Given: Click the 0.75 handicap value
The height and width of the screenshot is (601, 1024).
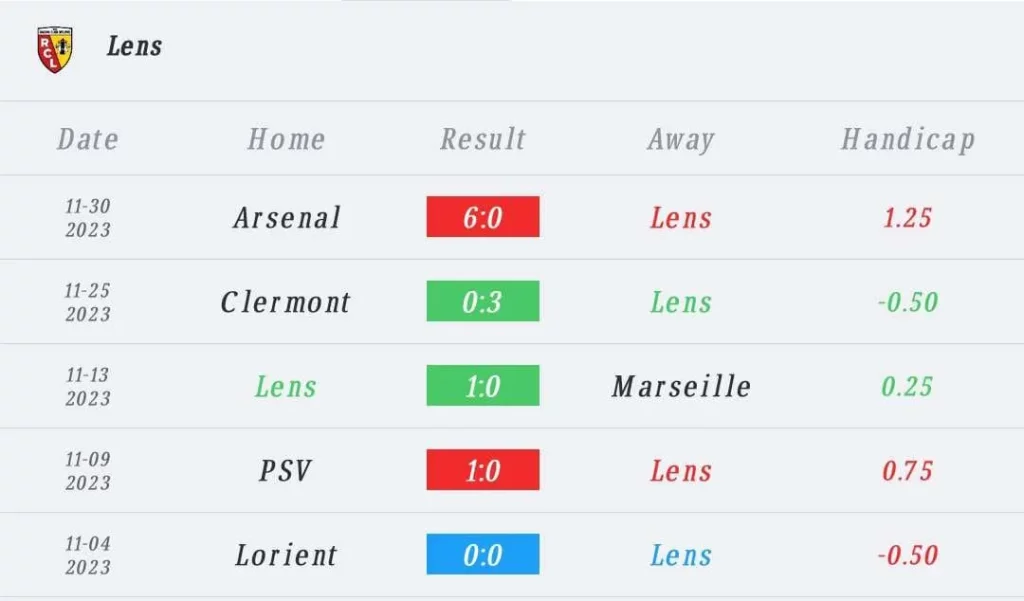Looking at the screenshot, I should coord(907,470).
